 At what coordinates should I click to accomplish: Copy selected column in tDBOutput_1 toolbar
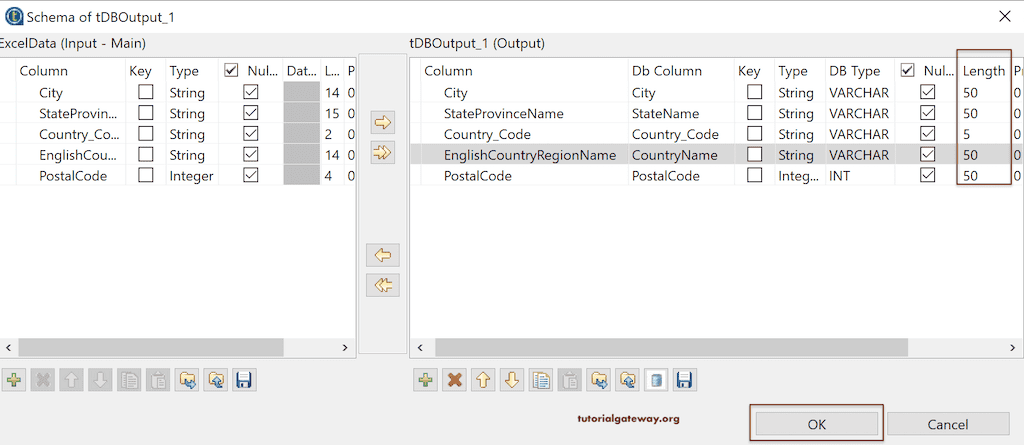541,380
